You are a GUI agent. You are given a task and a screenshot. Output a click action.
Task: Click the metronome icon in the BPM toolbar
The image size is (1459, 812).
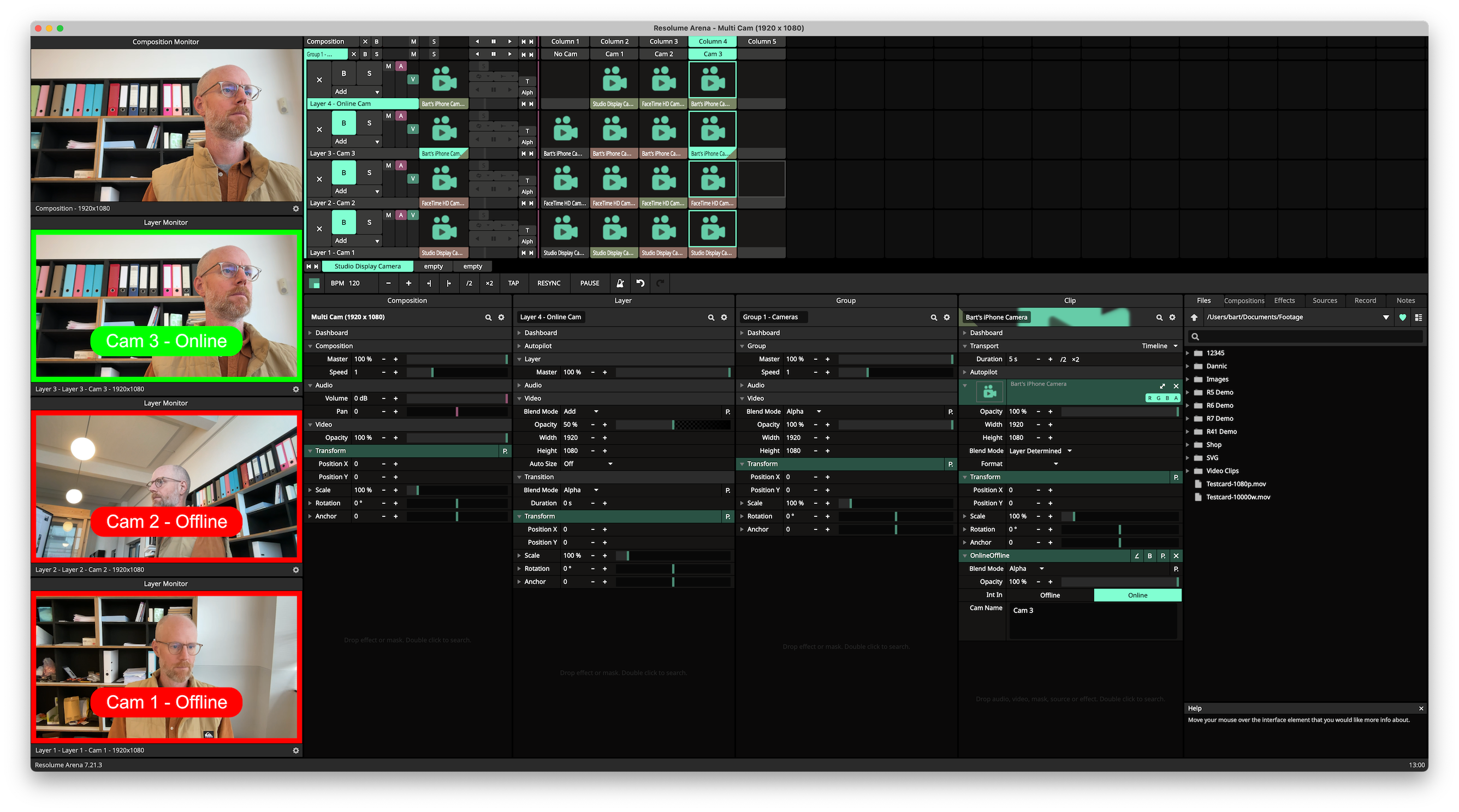[x=620, y=284]
